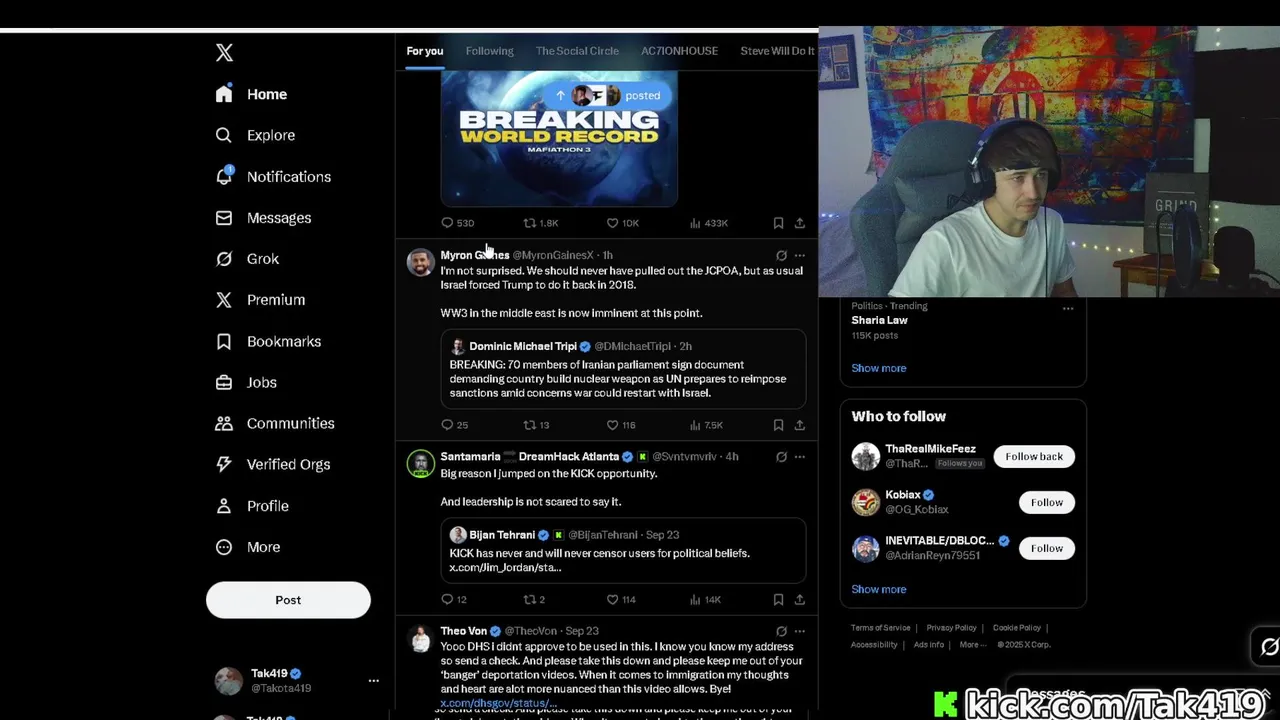
Task: Open more options on Santamaria post
Action: tap(799, 457)
